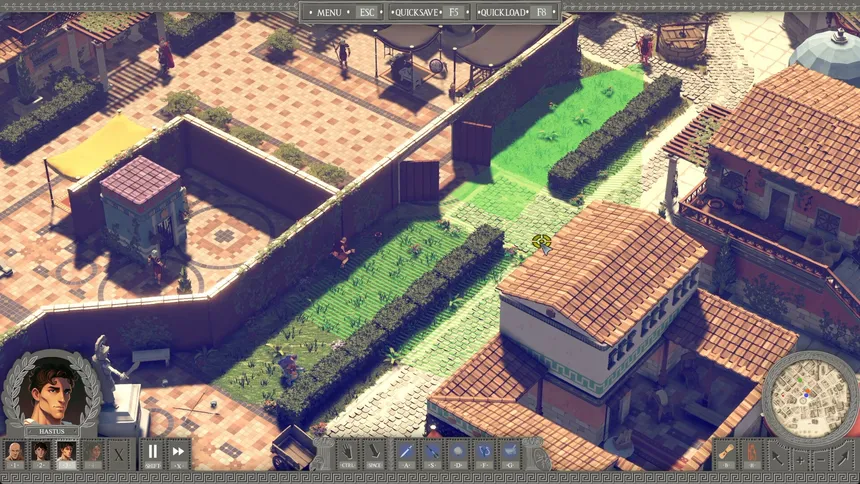The image size is (860, 484).
Task: Zoom out with the minus icon
Action: [819, 460]
